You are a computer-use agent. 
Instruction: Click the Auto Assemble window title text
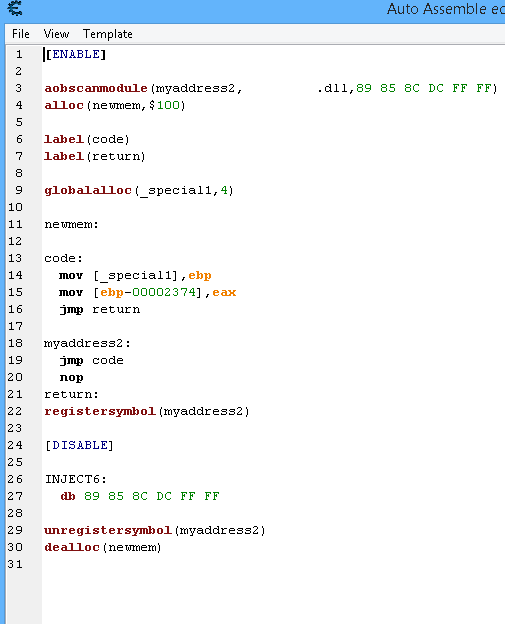446,9
